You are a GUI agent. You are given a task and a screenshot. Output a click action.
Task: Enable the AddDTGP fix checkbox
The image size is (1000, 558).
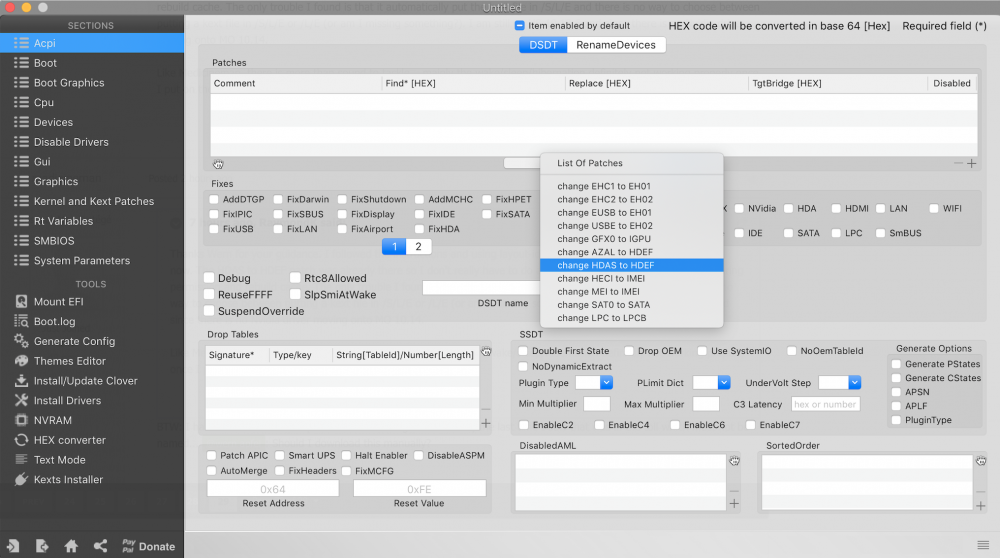214,199
